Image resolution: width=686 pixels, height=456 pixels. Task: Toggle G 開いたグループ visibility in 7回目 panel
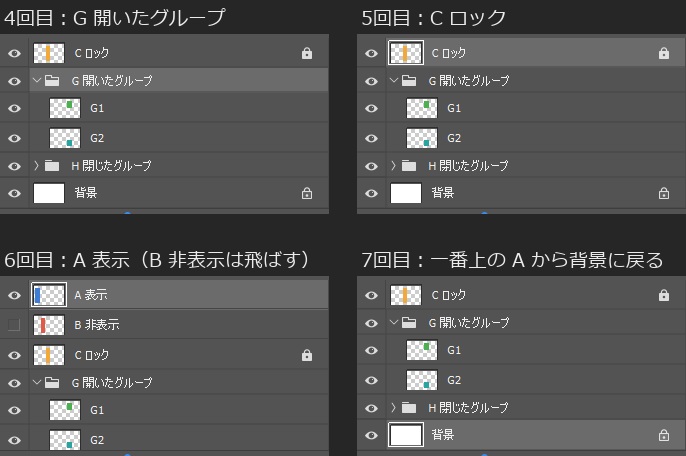tap(371, 323)
